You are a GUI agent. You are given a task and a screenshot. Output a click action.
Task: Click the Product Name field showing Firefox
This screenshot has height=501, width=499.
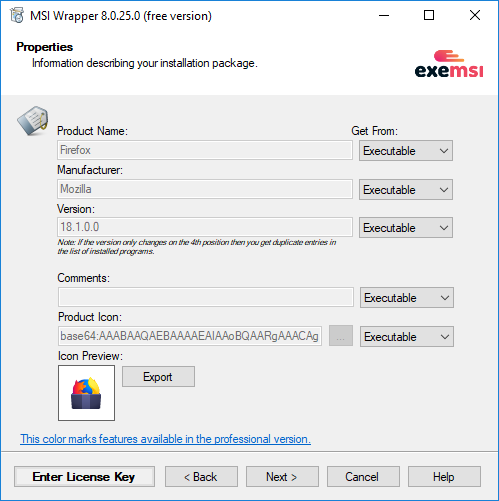coord(205,150)
